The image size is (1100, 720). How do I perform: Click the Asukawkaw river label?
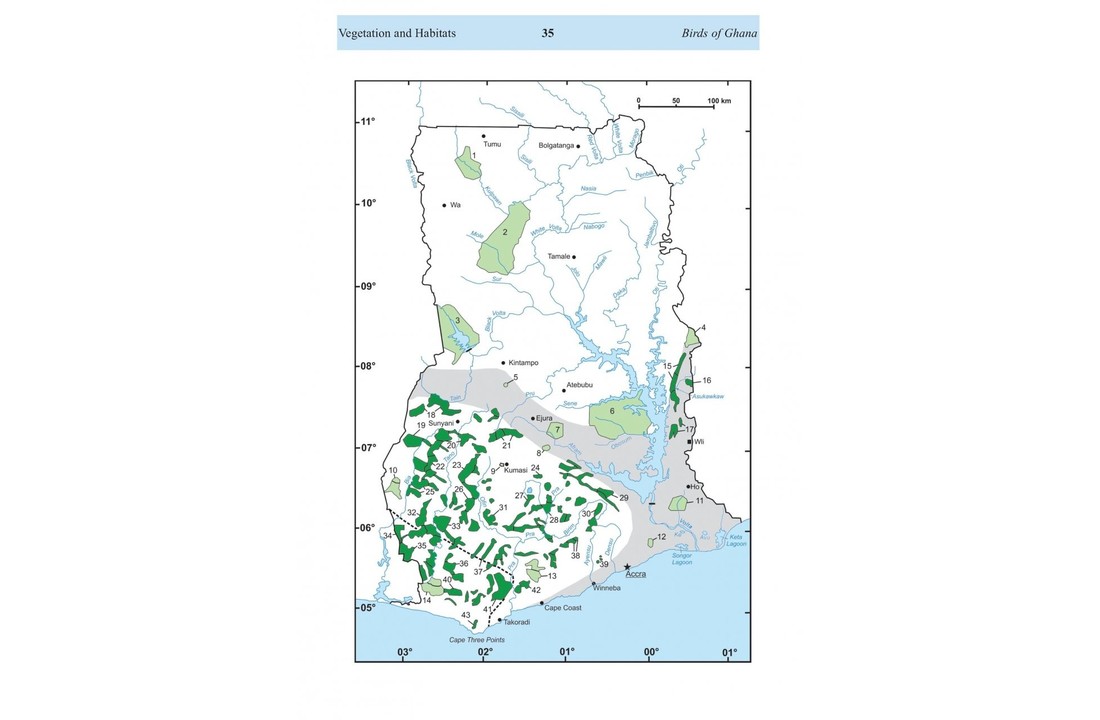click(708, 396)
